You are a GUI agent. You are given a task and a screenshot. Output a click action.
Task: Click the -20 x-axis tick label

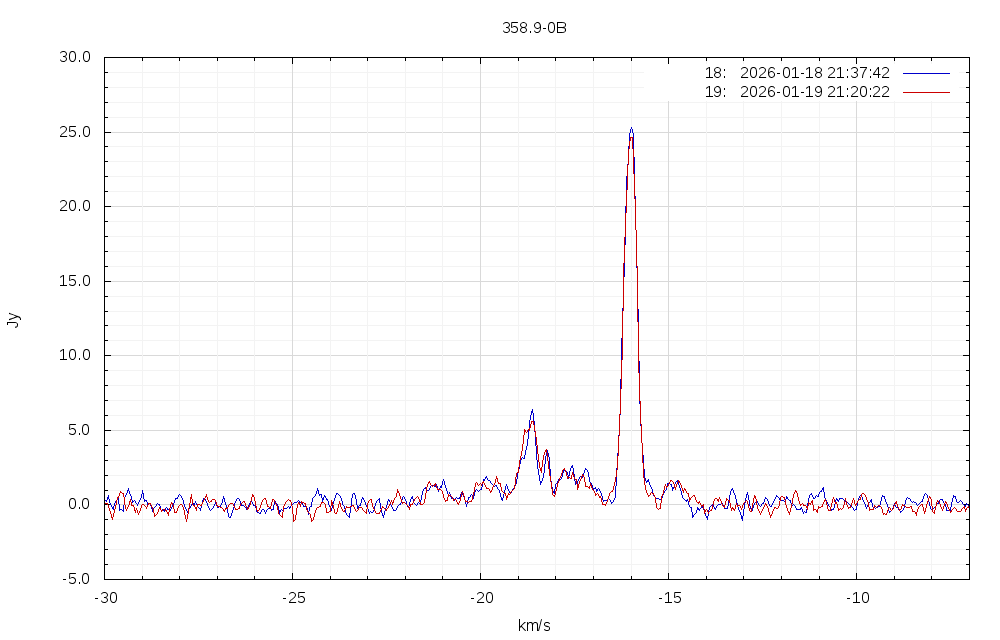click(x=480, y=597)
